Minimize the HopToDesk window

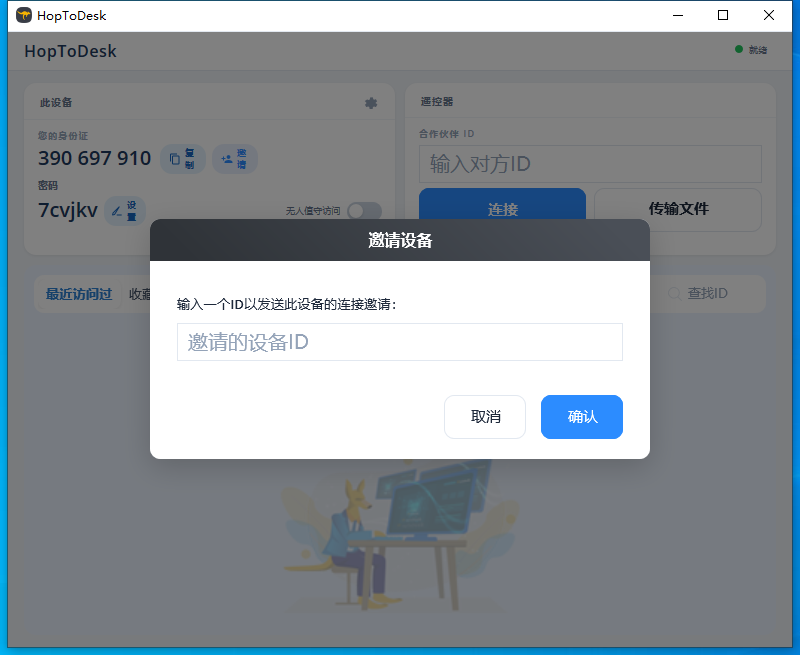[x=678, y=15]
